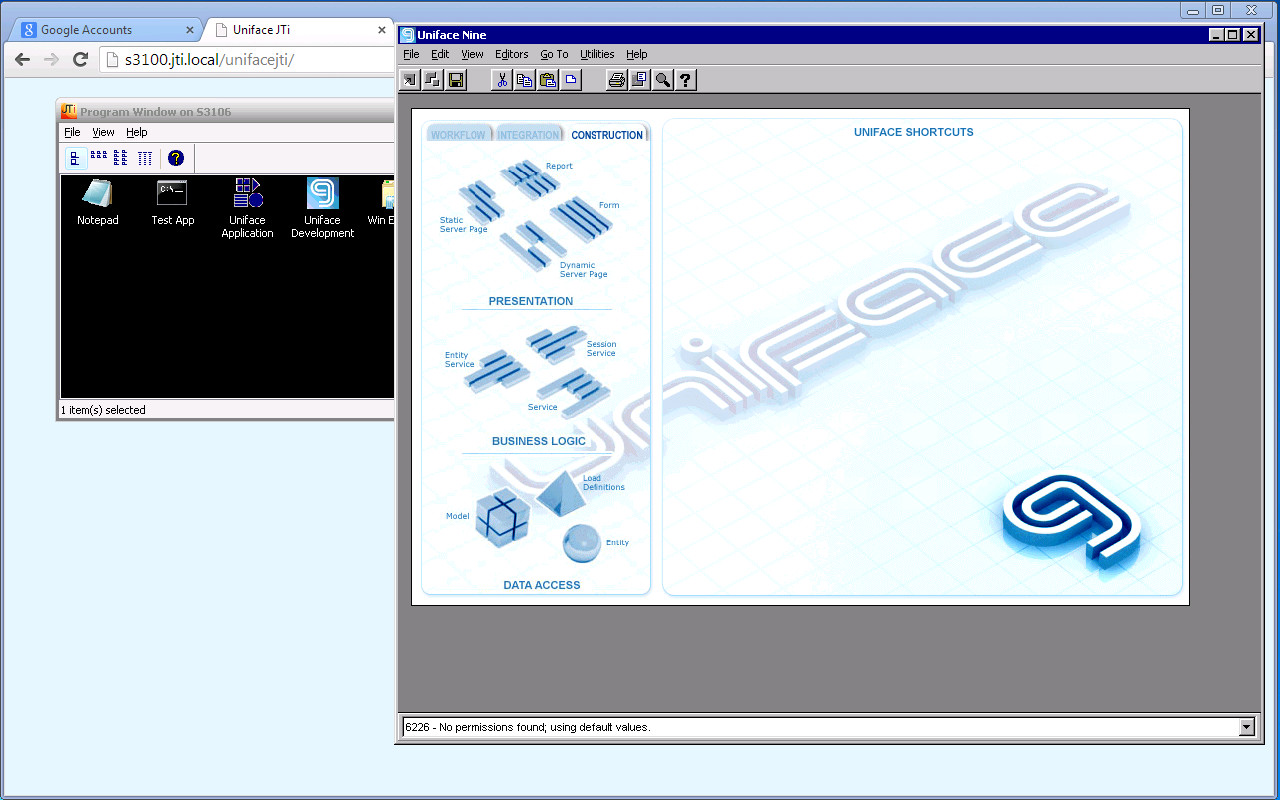Screen dimensions: 1280x800
Task: Switch to the INTEGRATION tab
Action: point(530,133)
